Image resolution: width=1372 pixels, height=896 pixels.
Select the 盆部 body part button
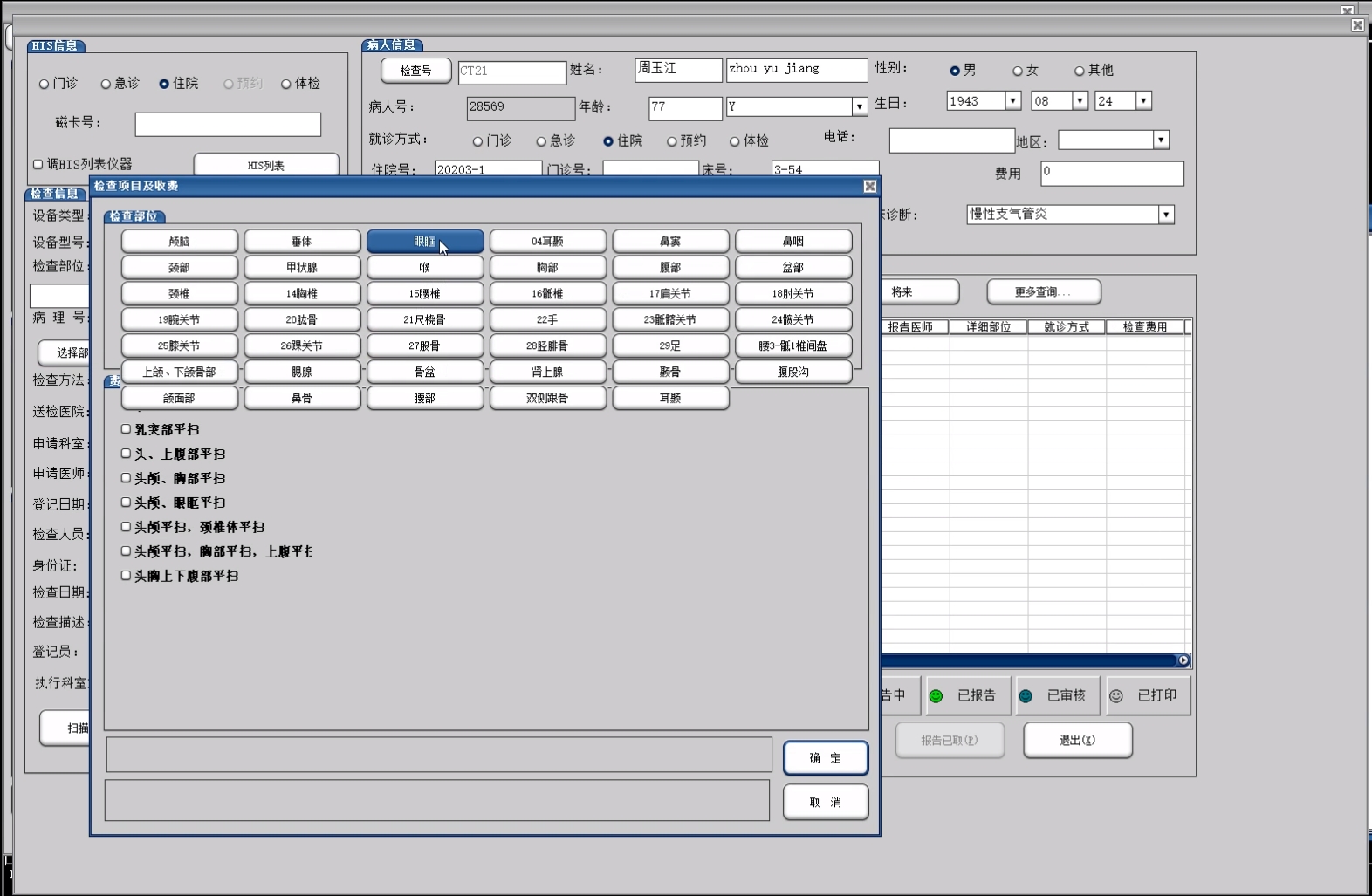[793, 268]
